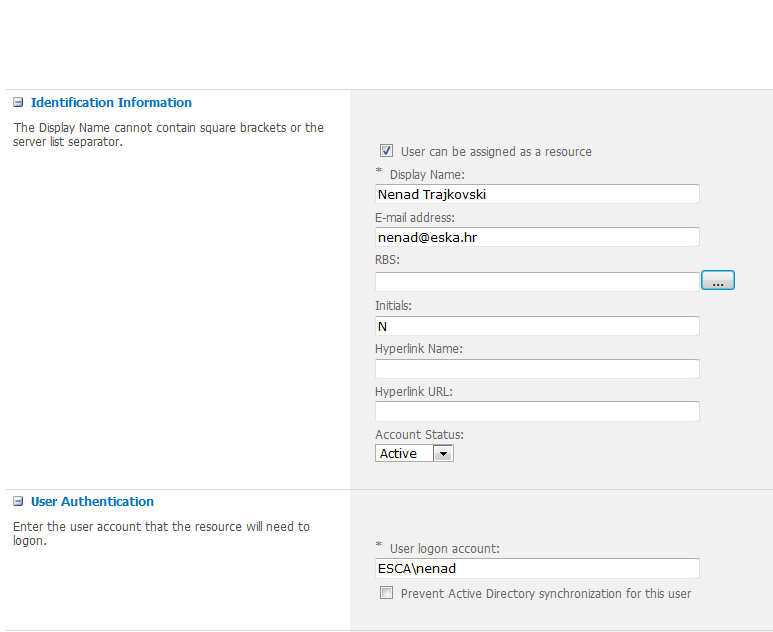Click the 'Prevent Active Directory synchronization' label text

pyautogui.click(x=545, y=594)
